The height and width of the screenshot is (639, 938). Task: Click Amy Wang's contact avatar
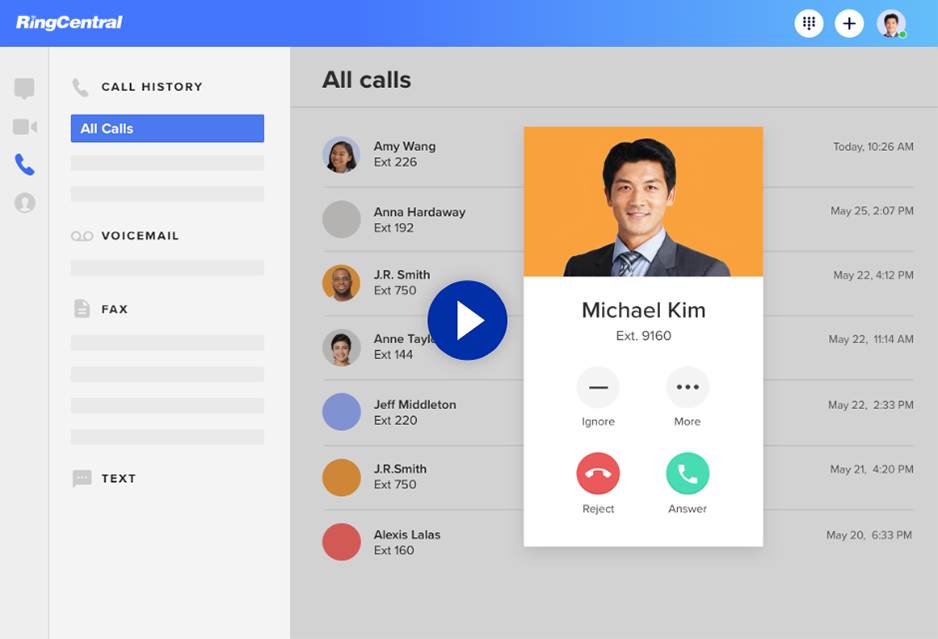click(x=341, y=154)
